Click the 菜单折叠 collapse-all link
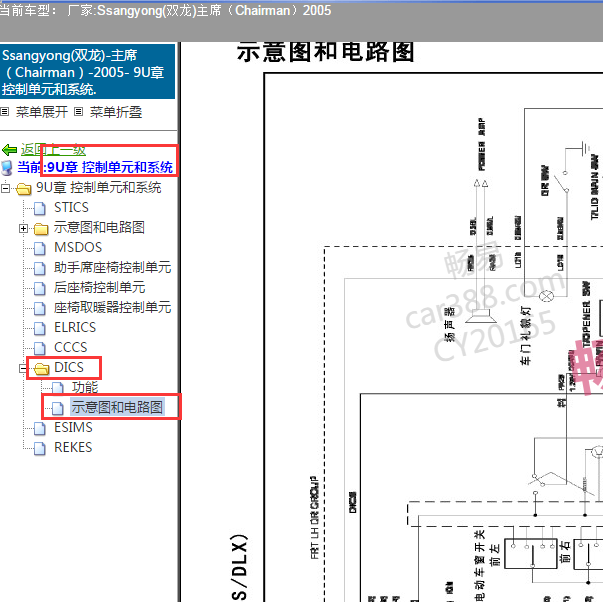Screen dimensions: 603x602 116,112
